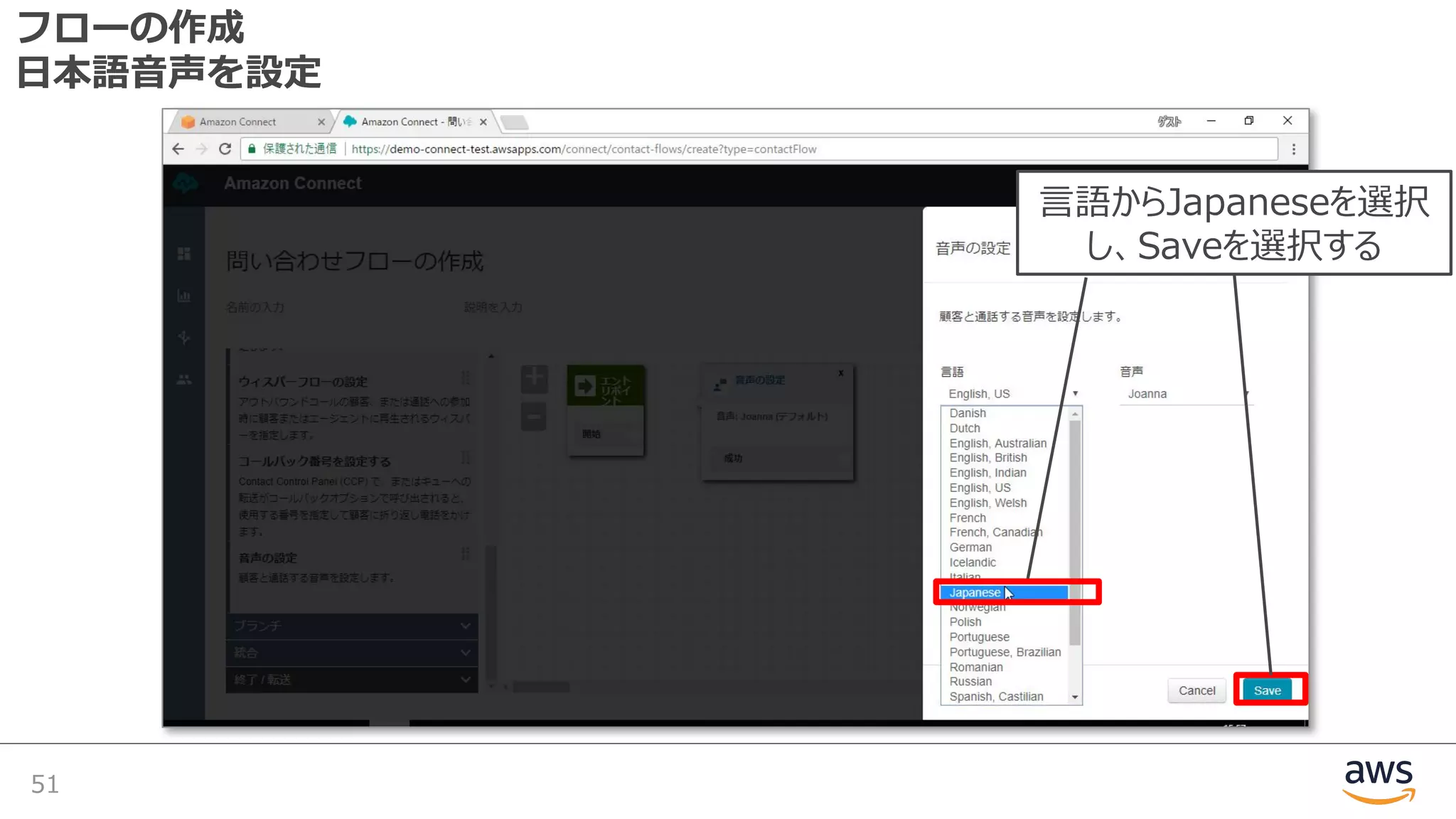The width and height of the screenshot is (1456, 819).
Task: Select Polish from the language list
Action: pos(1004,622)
